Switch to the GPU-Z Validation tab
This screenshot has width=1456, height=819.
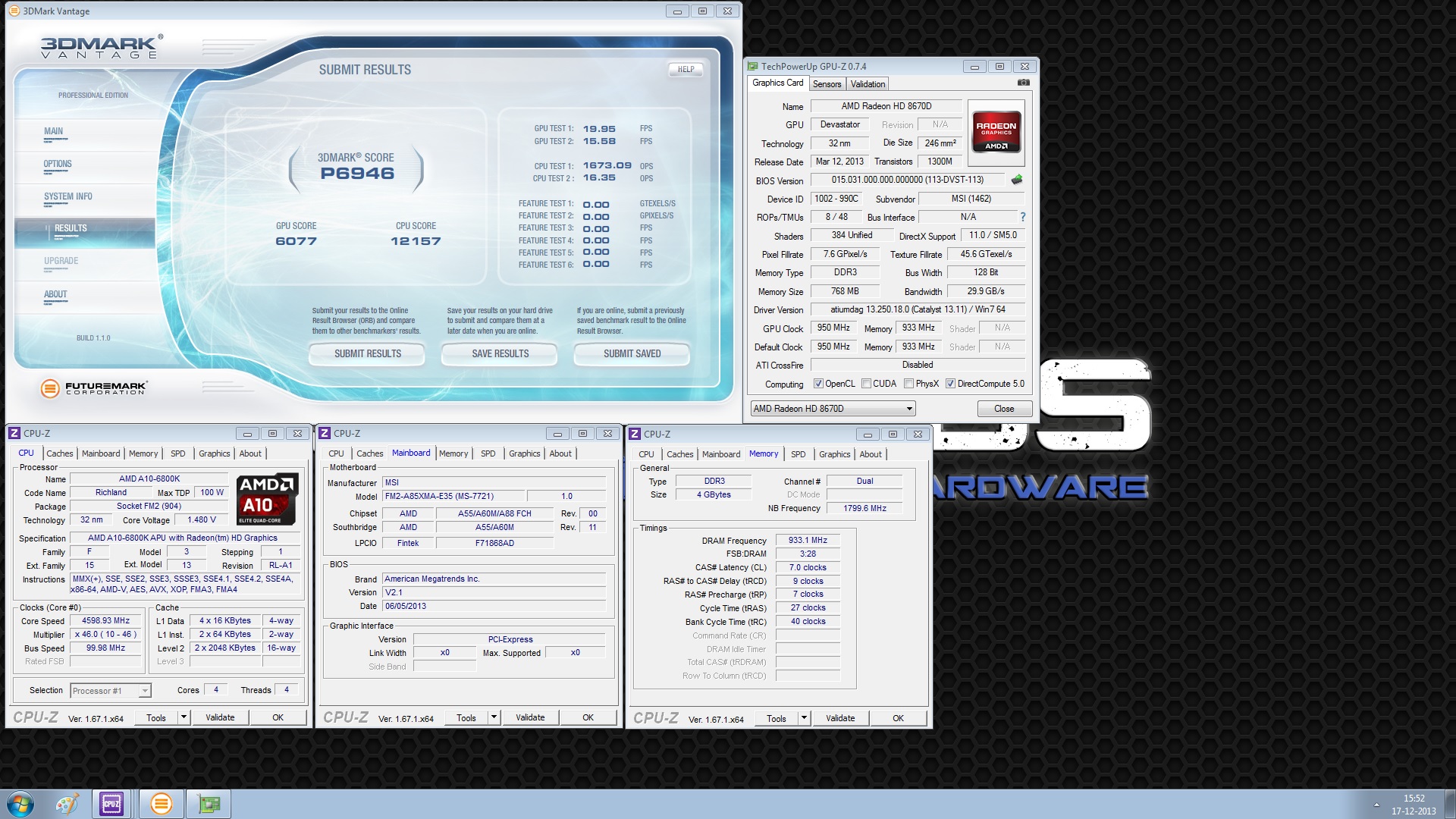tap(867, 84)
